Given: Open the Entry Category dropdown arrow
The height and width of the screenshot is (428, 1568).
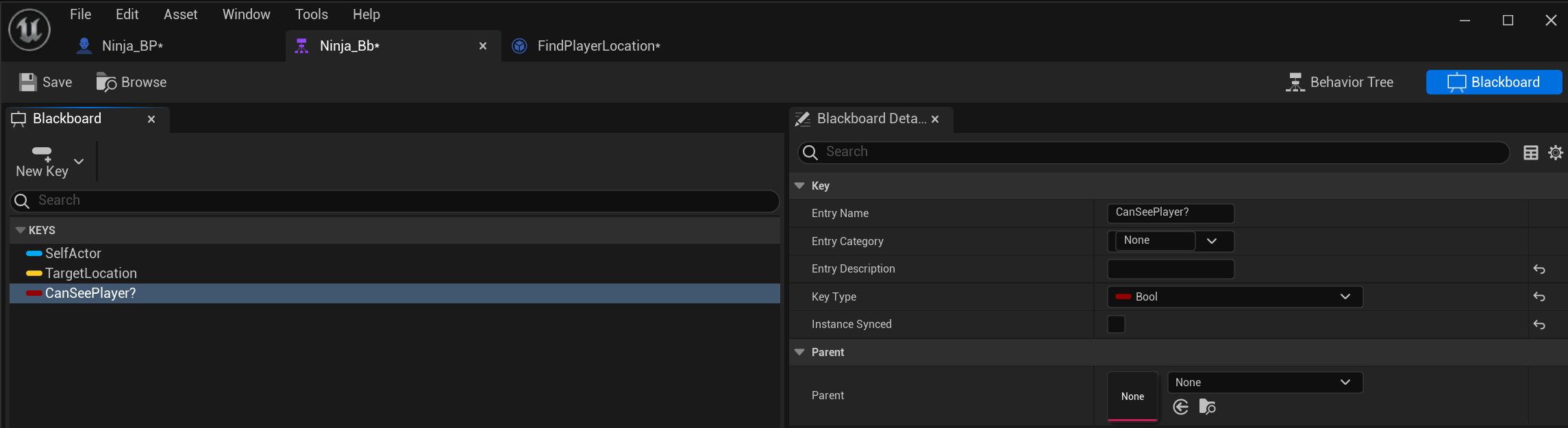Looking at the screenshot, I should (x=1212, y=241).
